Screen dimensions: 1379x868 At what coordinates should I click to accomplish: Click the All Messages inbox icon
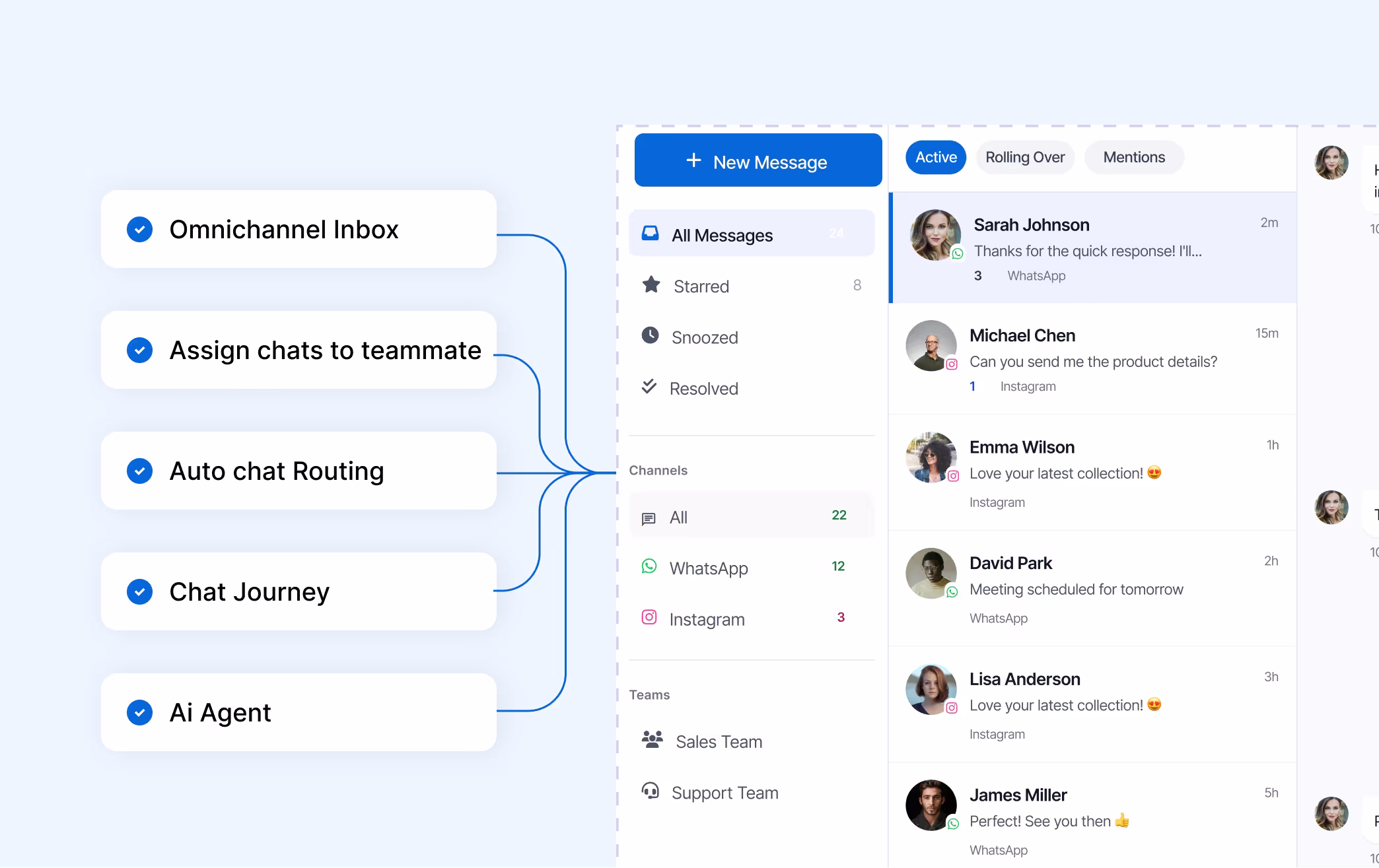(x=651, y=233)
